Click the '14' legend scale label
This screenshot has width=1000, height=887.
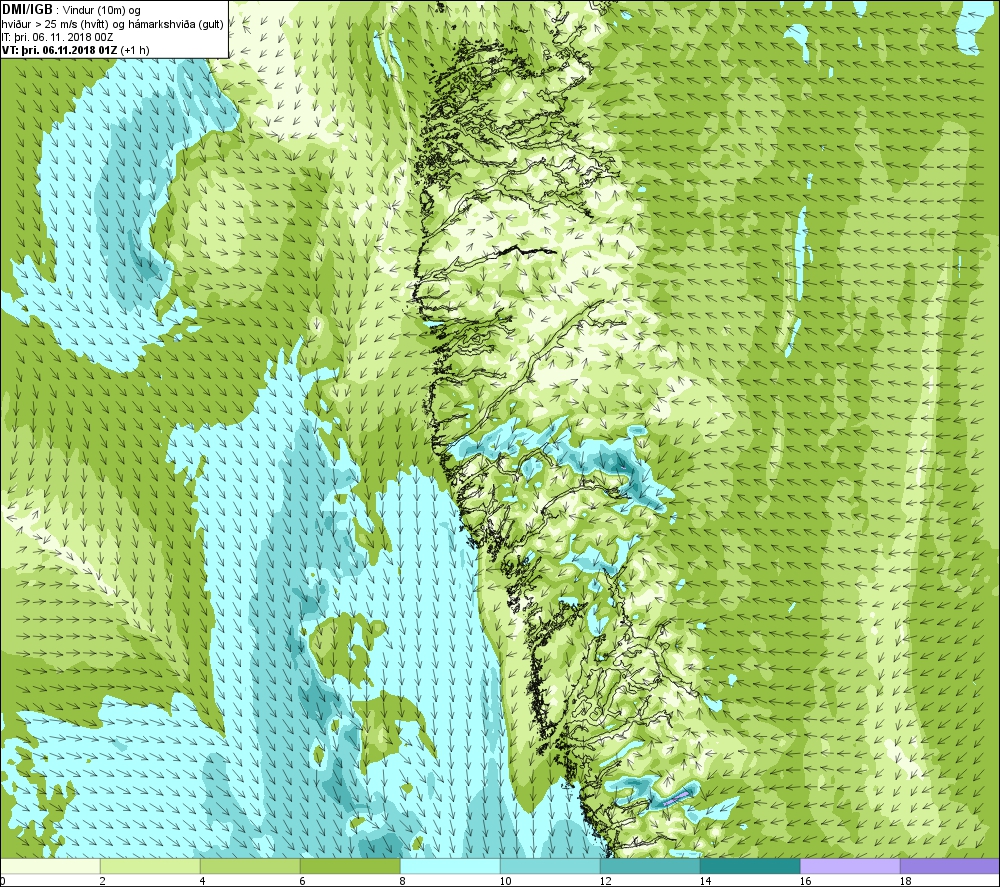705,881
